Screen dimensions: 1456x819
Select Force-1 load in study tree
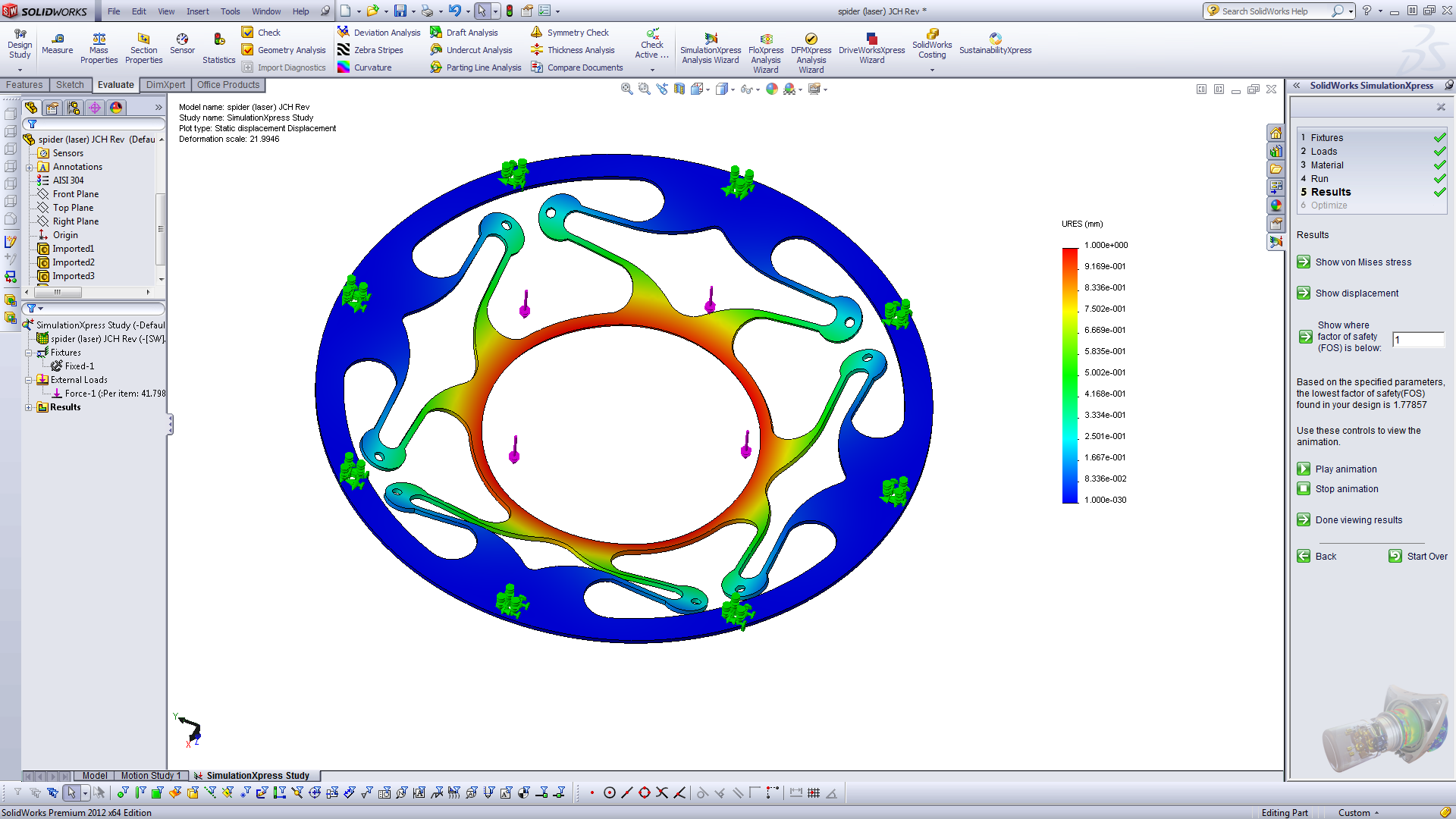coord(108,394)
